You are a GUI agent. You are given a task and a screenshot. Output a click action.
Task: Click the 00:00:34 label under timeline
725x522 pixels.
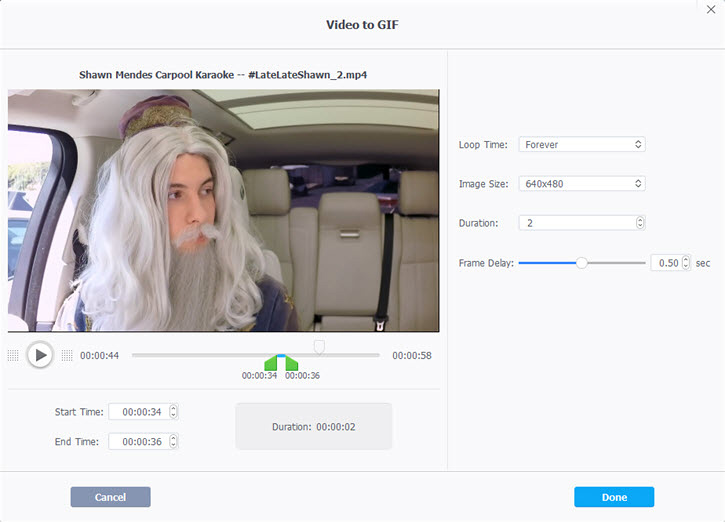[x=259, y=375]
